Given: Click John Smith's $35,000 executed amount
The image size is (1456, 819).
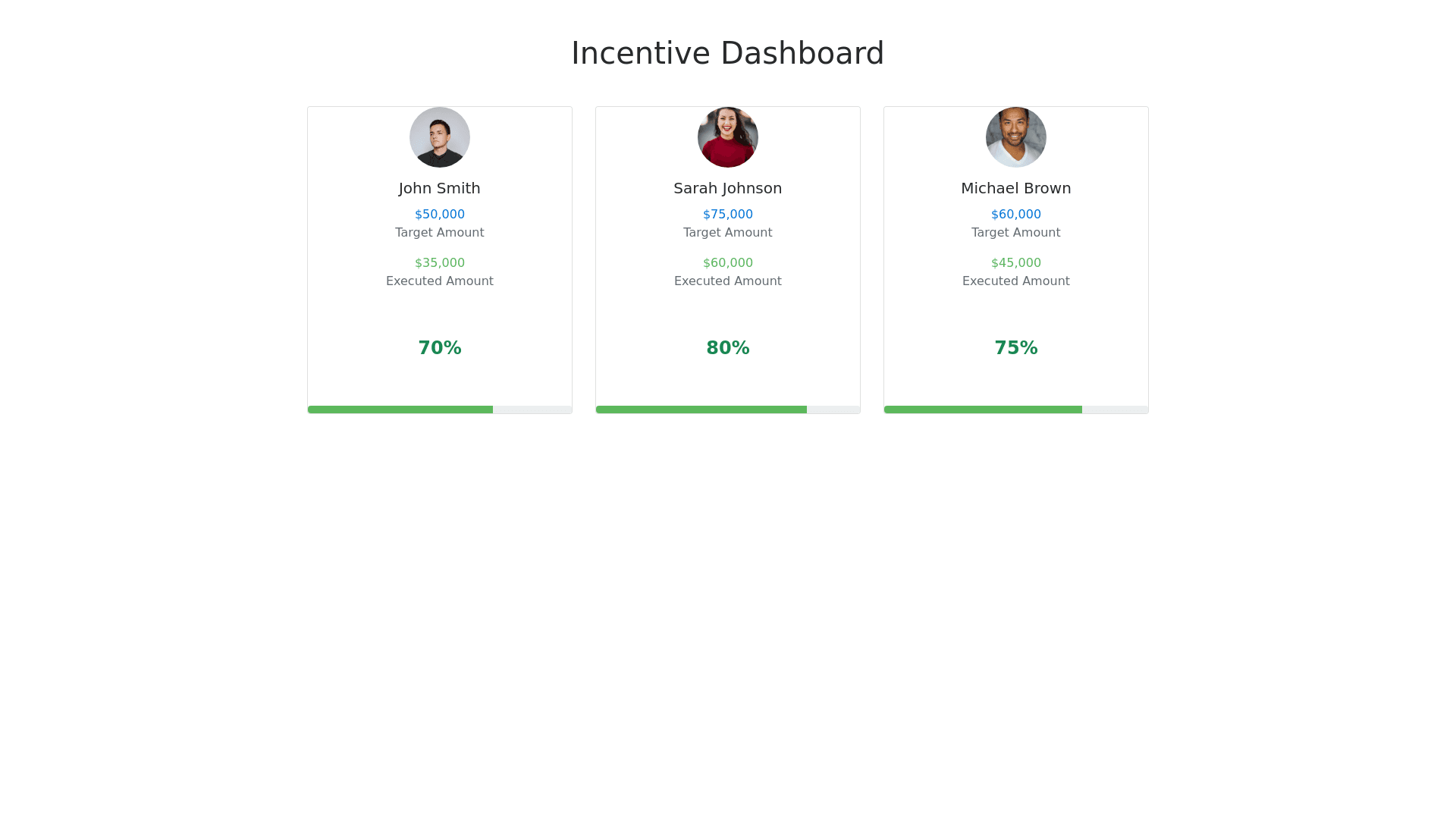Looking at the screenshot, I should click(440, 263).
